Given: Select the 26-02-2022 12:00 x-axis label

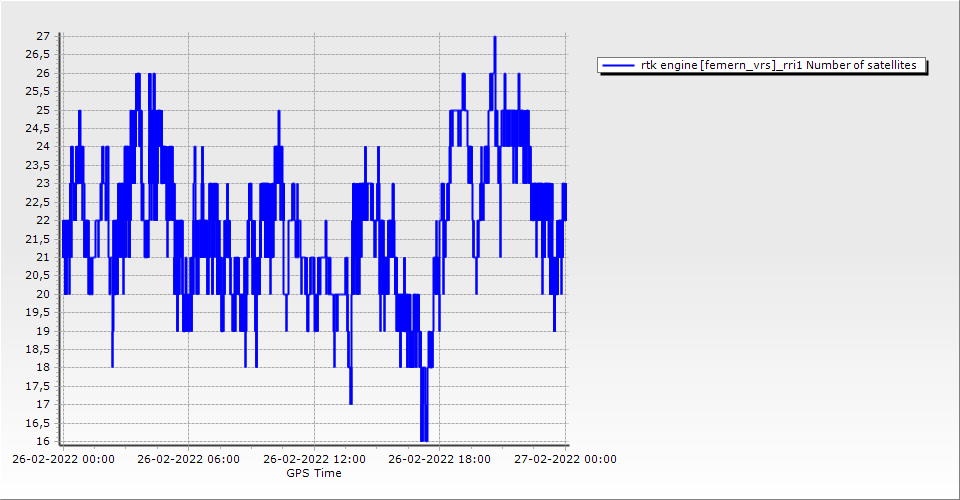Looking at the screenshot, I should click(314, 459).
